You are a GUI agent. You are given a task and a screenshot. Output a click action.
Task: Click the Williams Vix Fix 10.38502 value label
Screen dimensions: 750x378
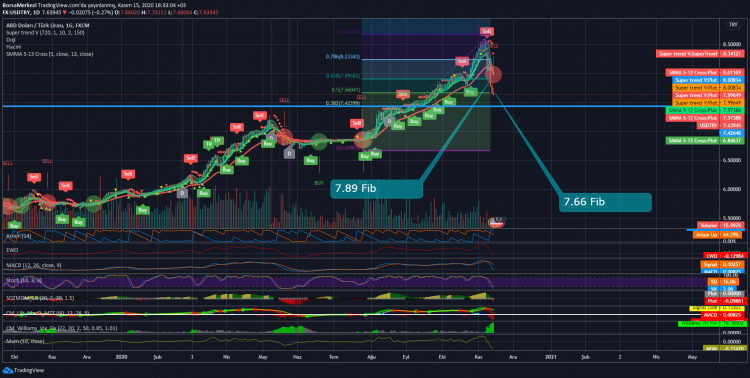click(711, 323)
